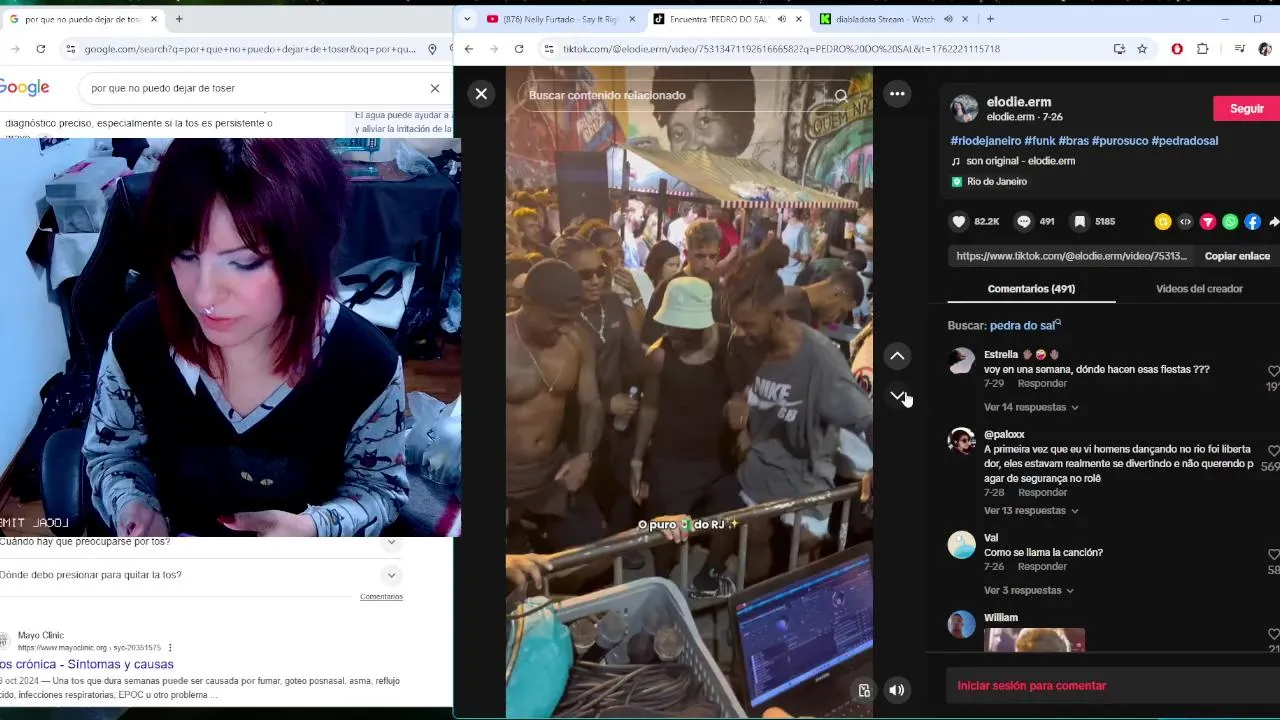Click the floating player icon on video

pyautogui.click(x=864, y=690)
